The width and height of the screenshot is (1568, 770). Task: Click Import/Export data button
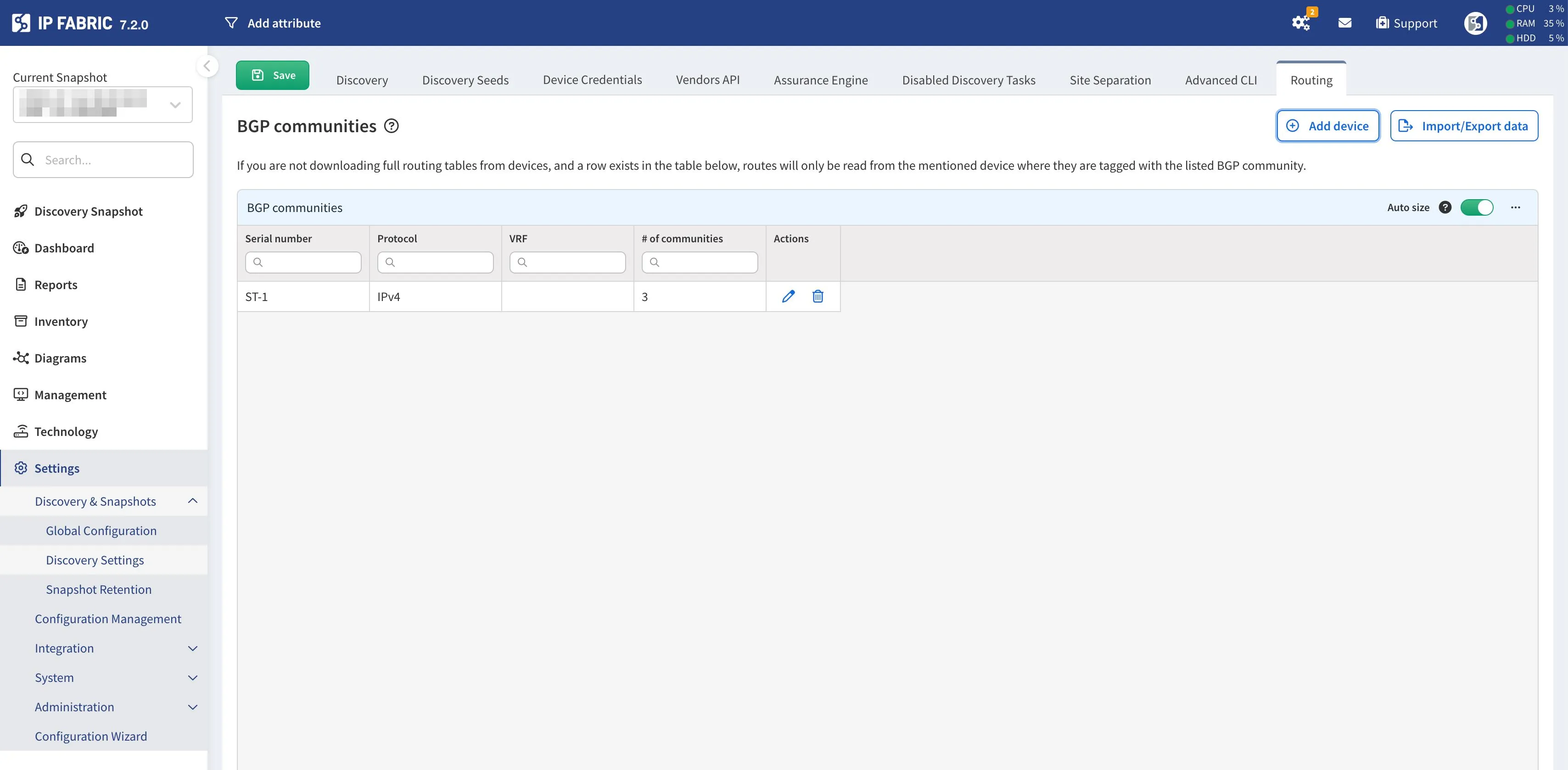tap(1463, 126)
